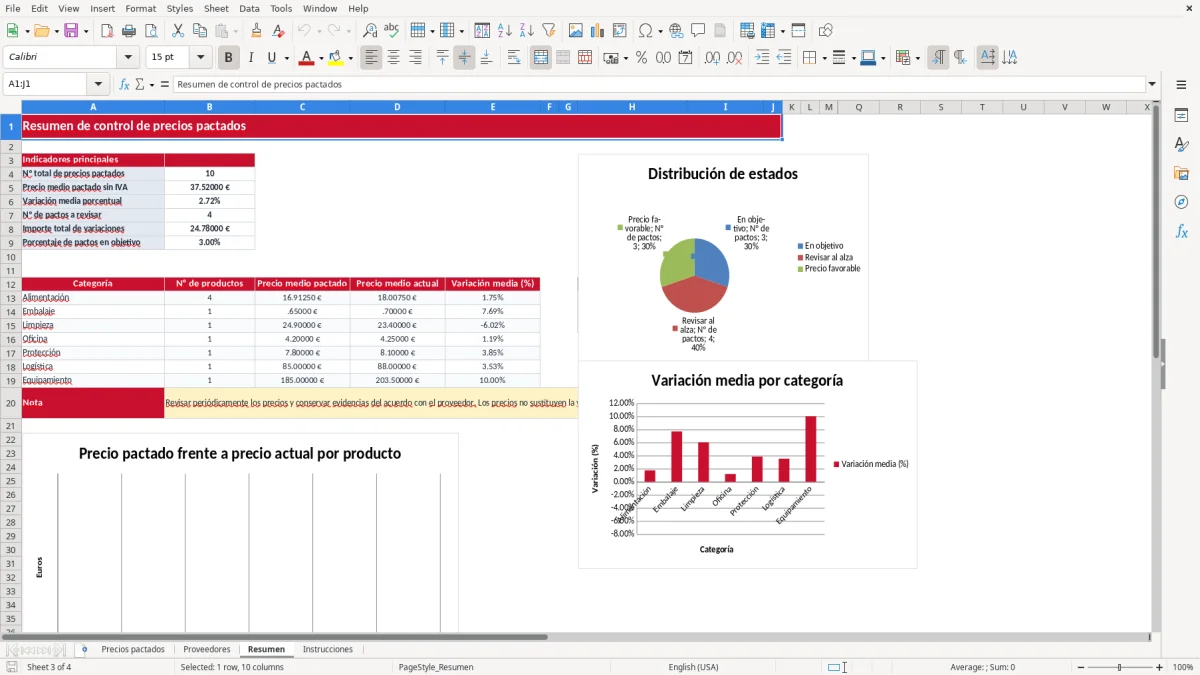The width and height of the screenshot is (1200, 675).
Task: Sort ascending A to Z
Action: pyautogui.click(x=505, y=31)
